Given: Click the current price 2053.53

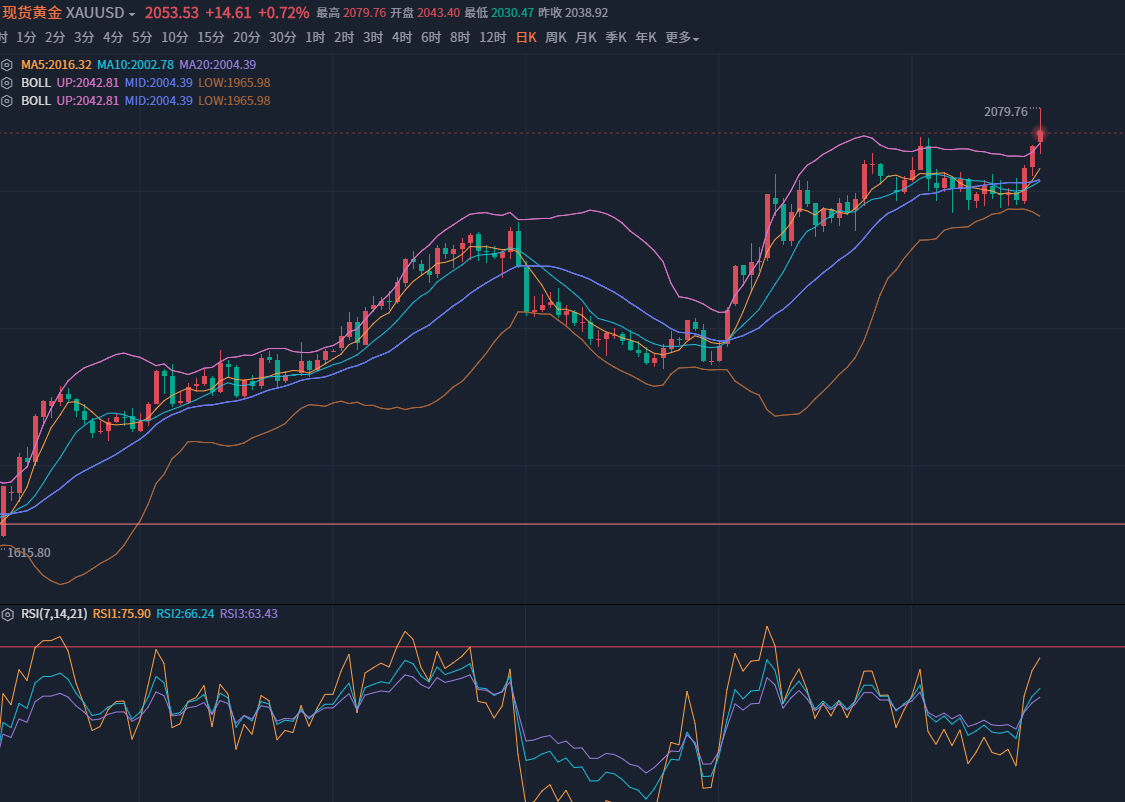Looking at the screenshot, I should click(x=171, y=14).
